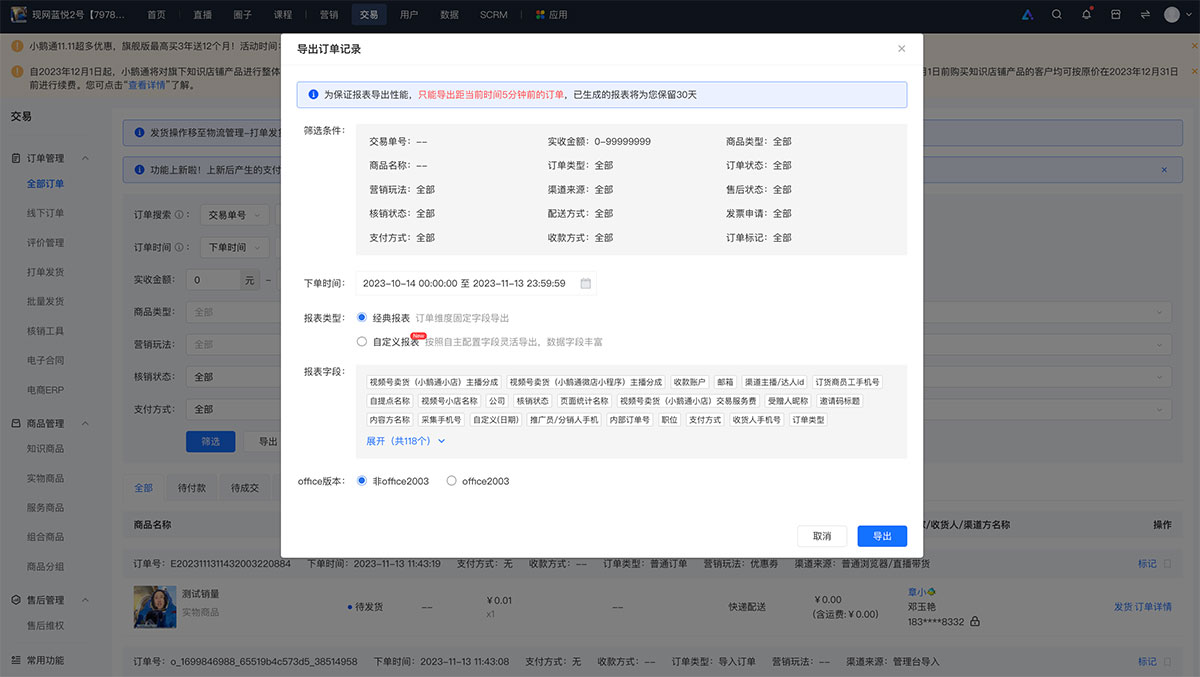Open the 数据 top menu
Screen dimensions: 1200x677
[449, 15]
